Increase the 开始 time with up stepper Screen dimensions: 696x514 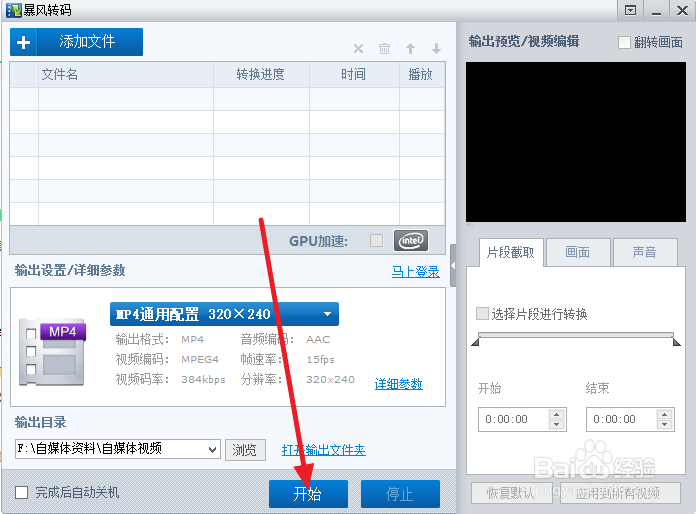tap(556, 415)
